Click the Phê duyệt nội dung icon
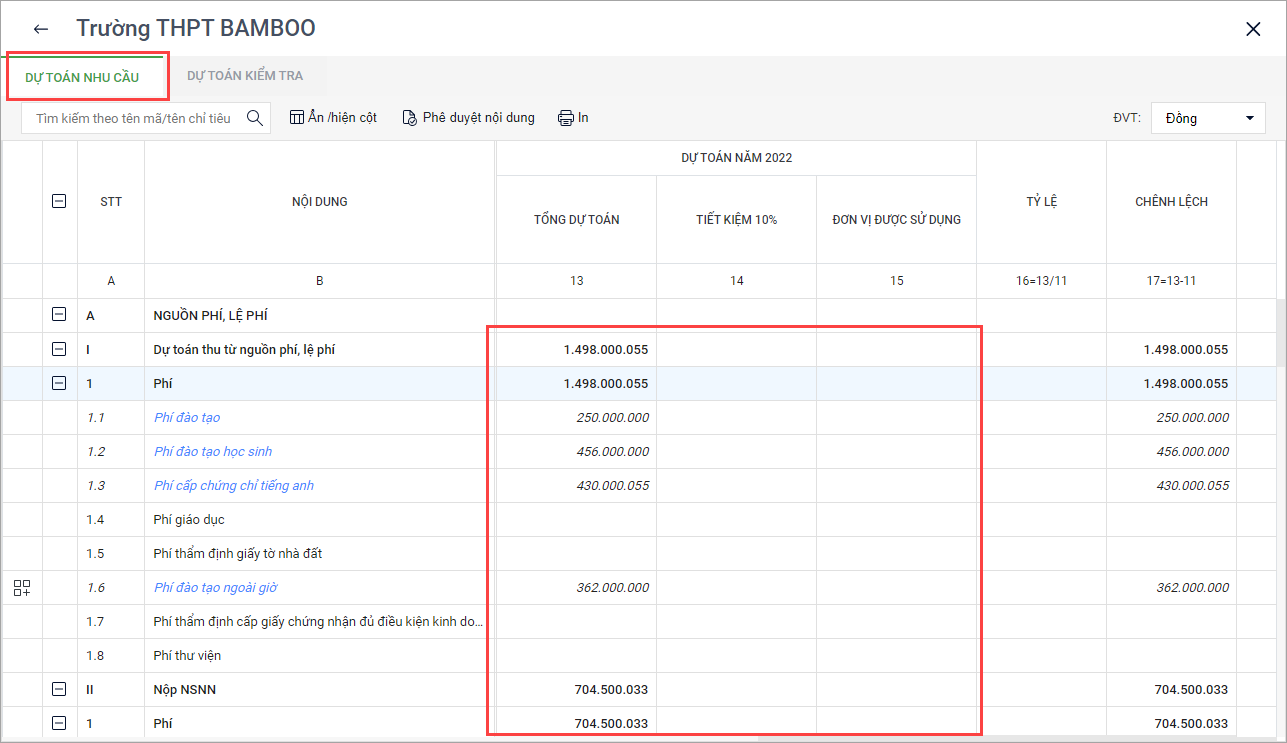 pyautogui.click(x=409, y=118)
